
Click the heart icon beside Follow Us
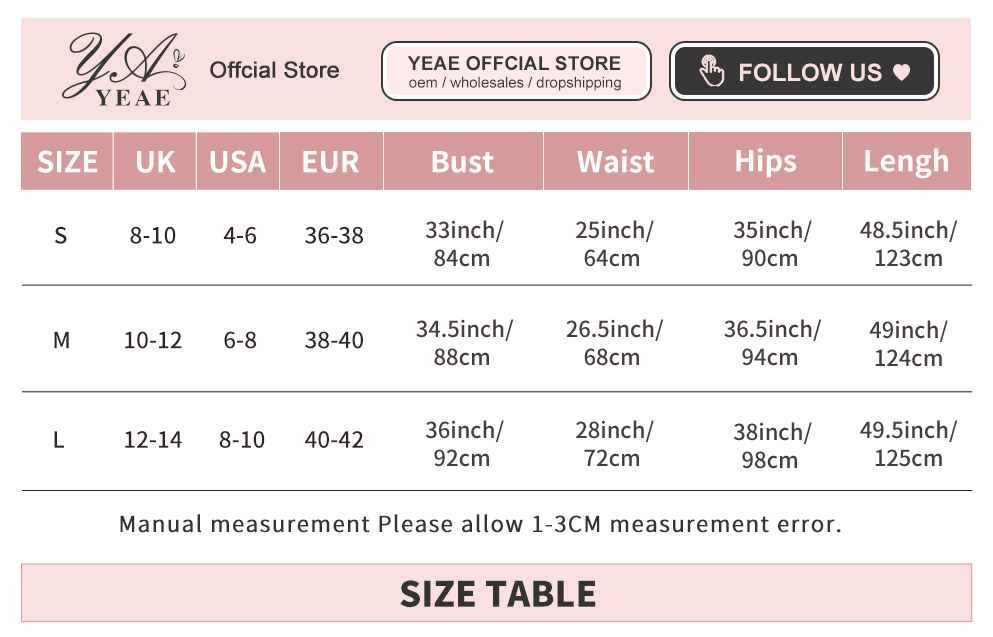pos(901,73)
